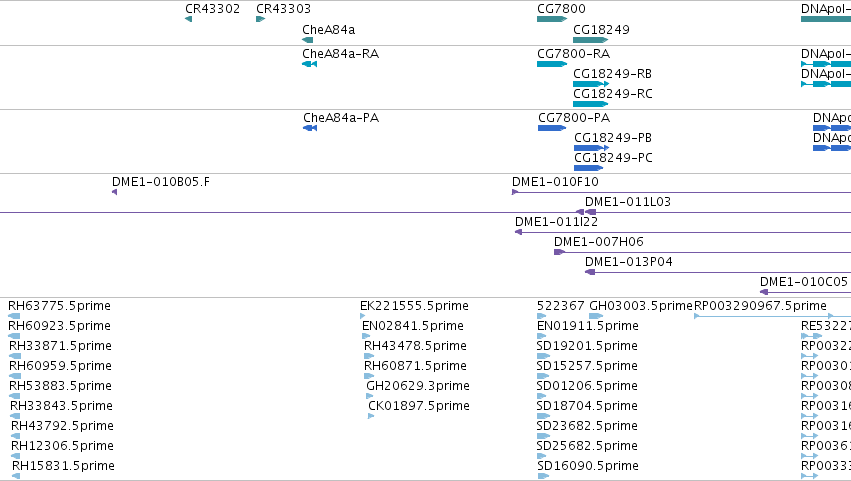Select EST SD15257.5prime
This screenshot has height=481, width=851.
tap(587, 366)
